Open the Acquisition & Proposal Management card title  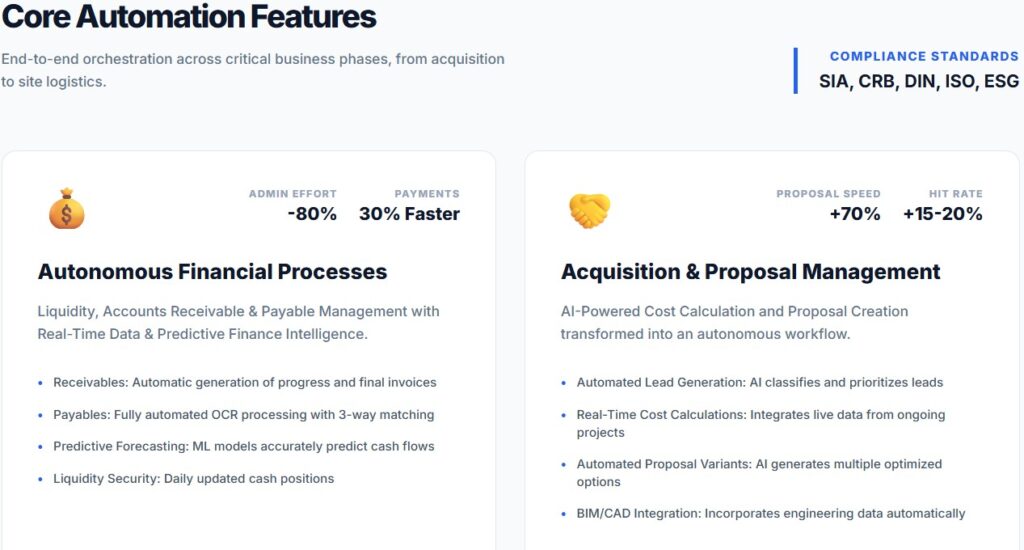pos(750,272)
